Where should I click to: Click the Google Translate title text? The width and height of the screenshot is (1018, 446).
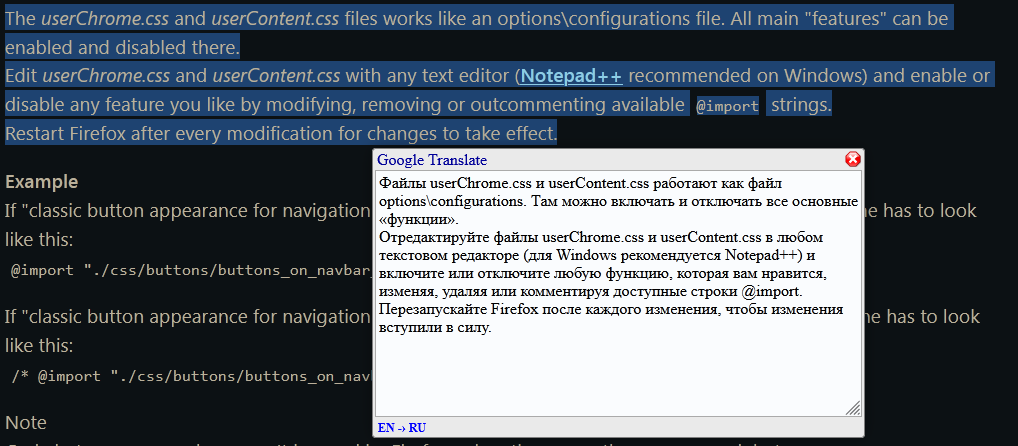click(x=432, y=160)
